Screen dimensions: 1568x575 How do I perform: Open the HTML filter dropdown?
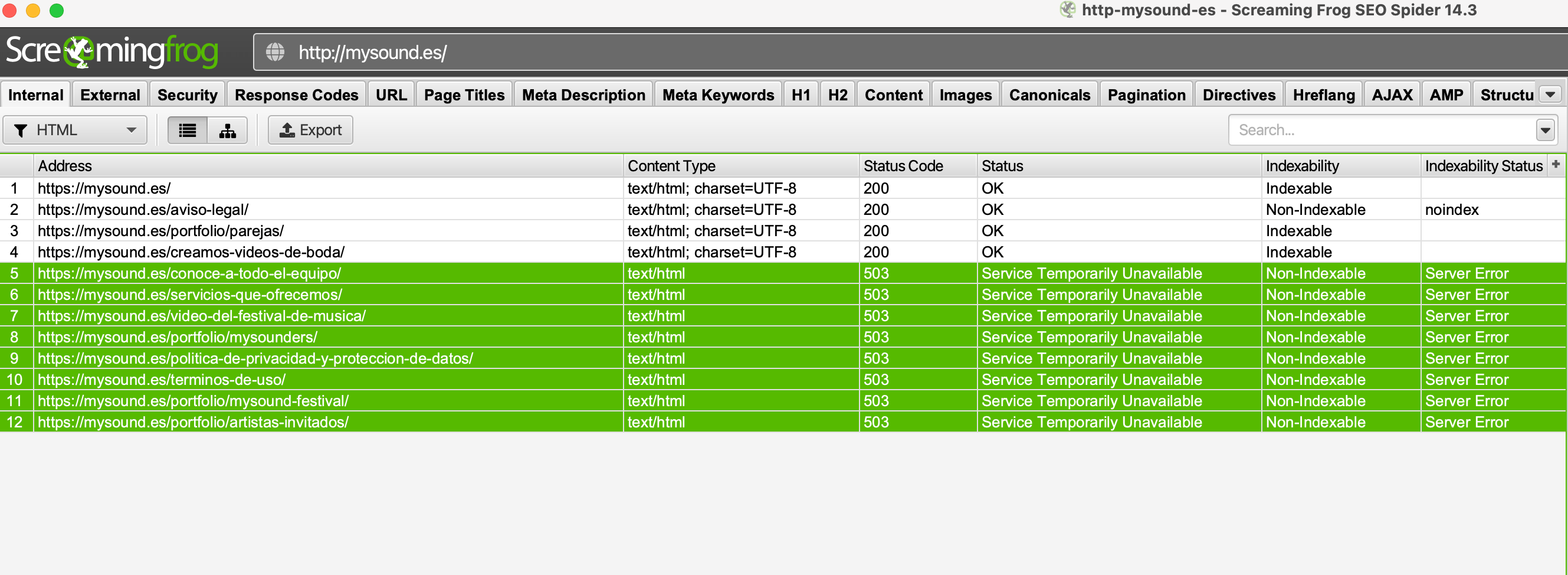coord(75,130)
